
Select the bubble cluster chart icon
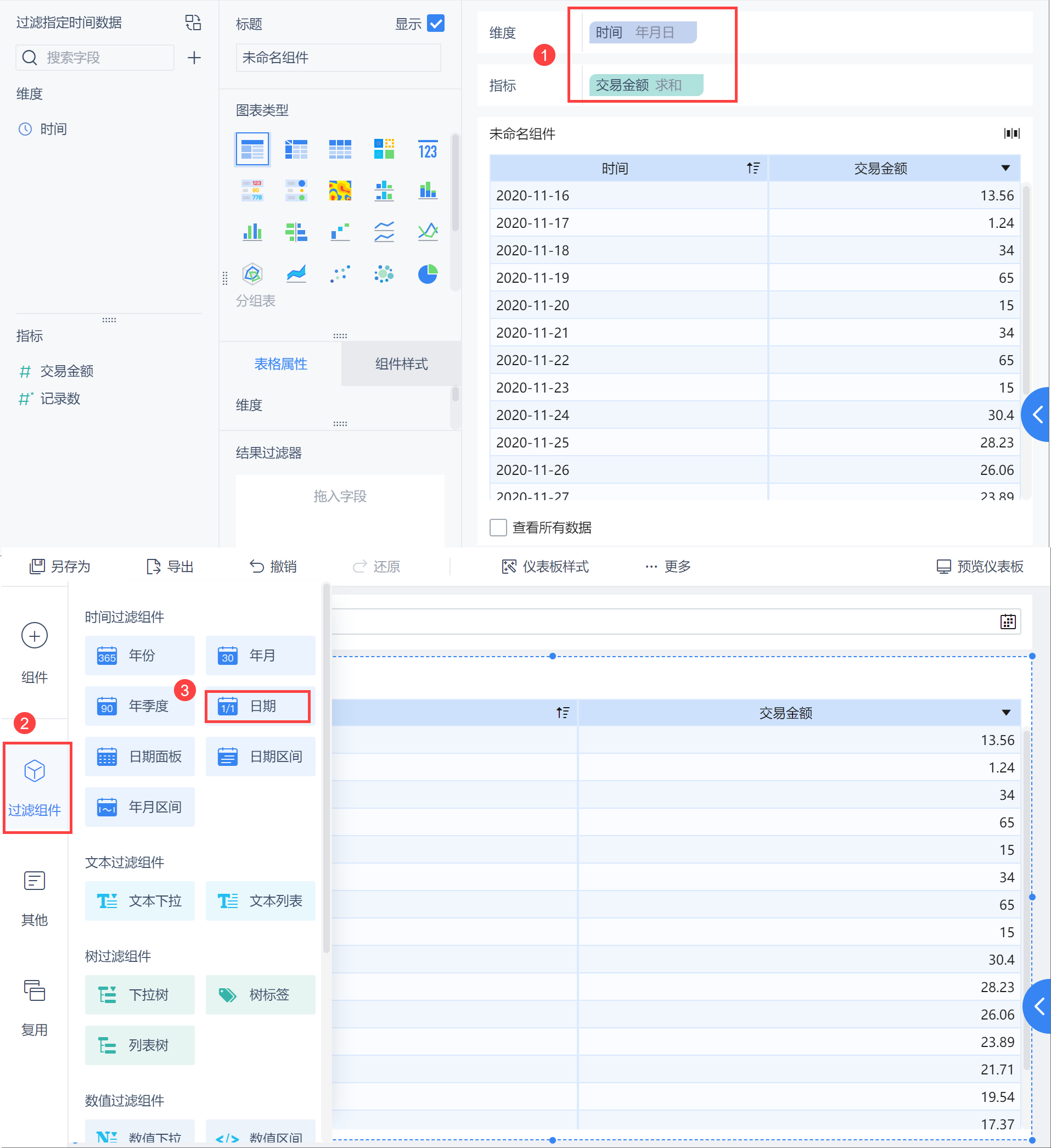pyautogui.click(x=384, y=274)
